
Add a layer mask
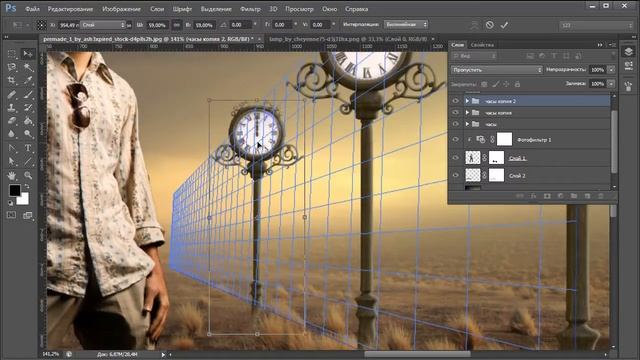click(x=547, y=196)
